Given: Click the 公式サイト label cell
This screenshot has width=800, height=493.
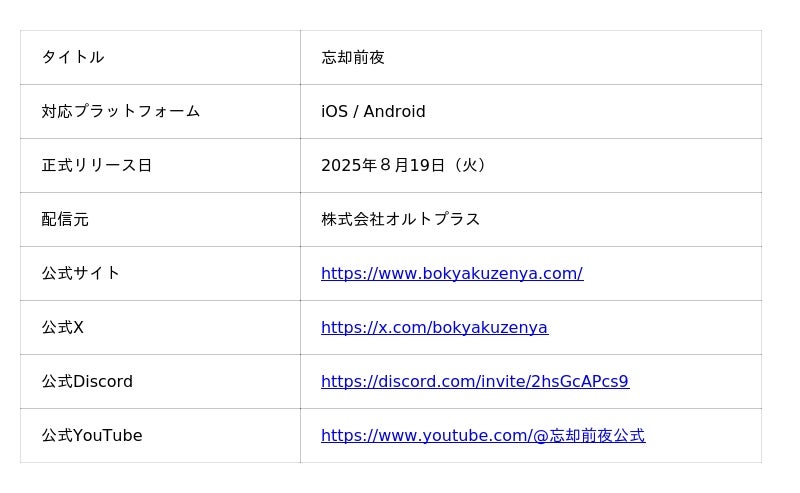Looking at the screenshot, I should tap(80, 274).
